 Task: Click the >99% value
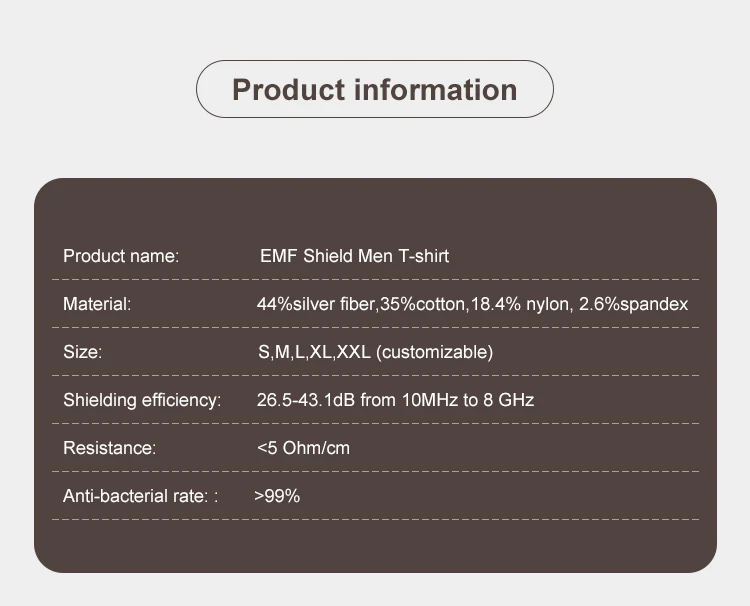point(277,496)
